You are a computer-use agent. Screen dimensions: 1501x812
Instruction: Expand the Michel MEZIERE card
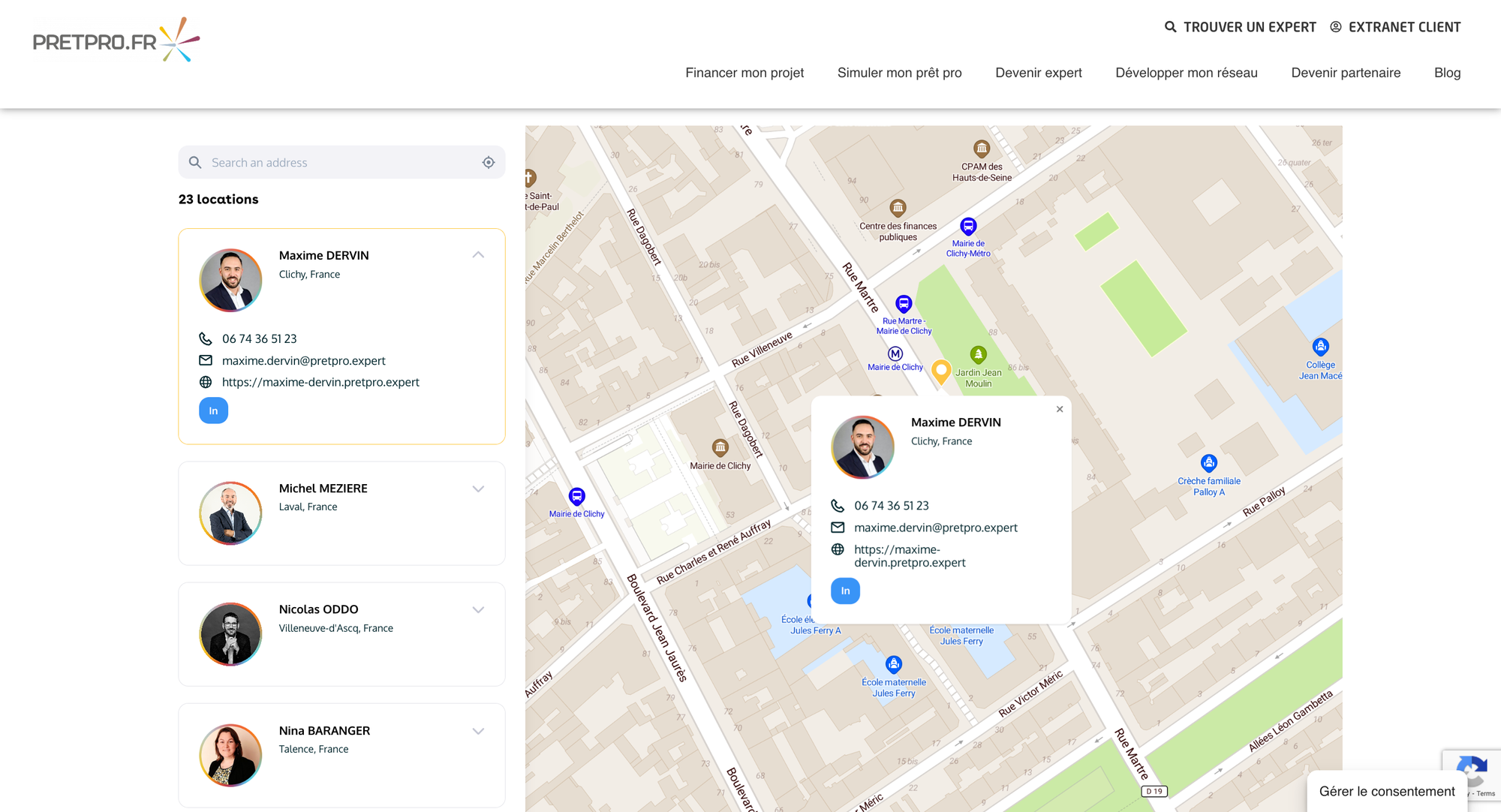[x=478, y=489]
